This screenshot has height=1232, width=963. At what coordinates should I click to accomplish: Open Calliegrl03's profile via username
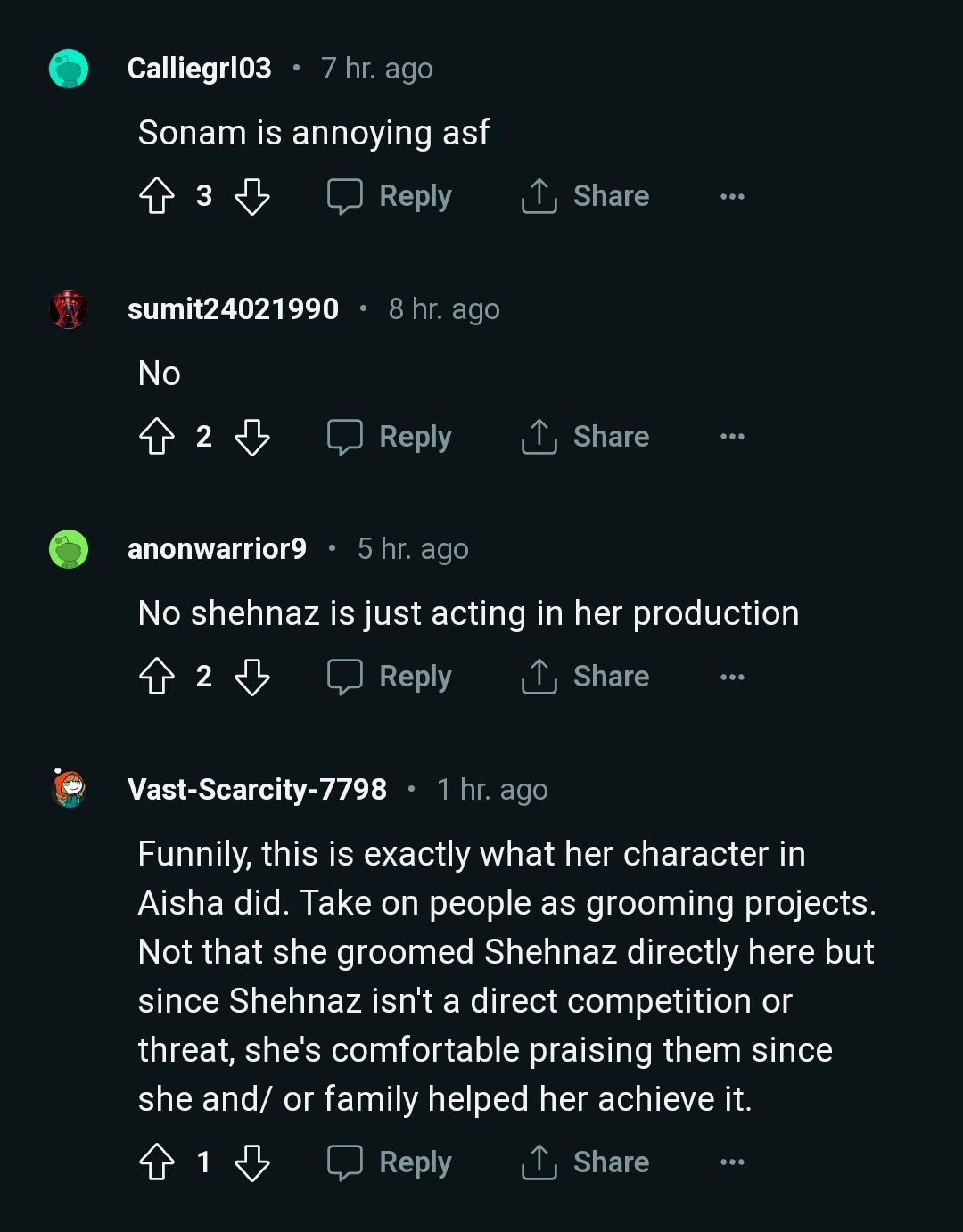point(200,69)
